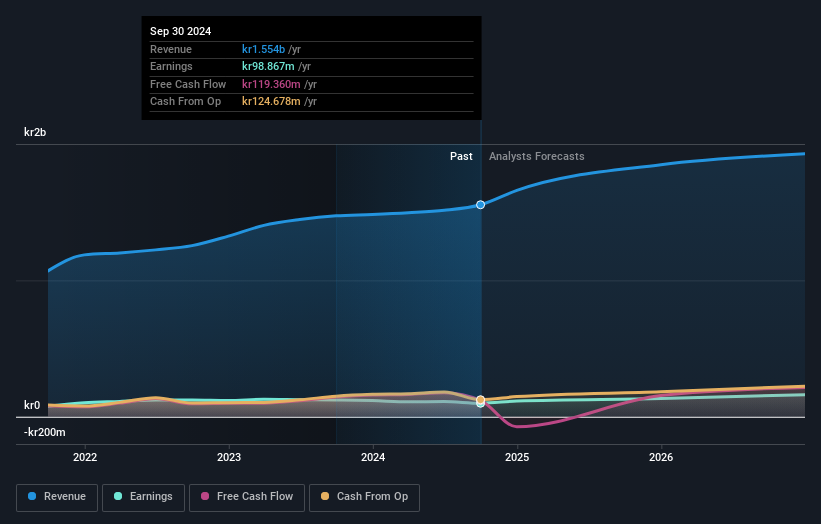Click the Free Cash Flow row label in tooltip
Viewport: 821px width, 524px height.
188,84
